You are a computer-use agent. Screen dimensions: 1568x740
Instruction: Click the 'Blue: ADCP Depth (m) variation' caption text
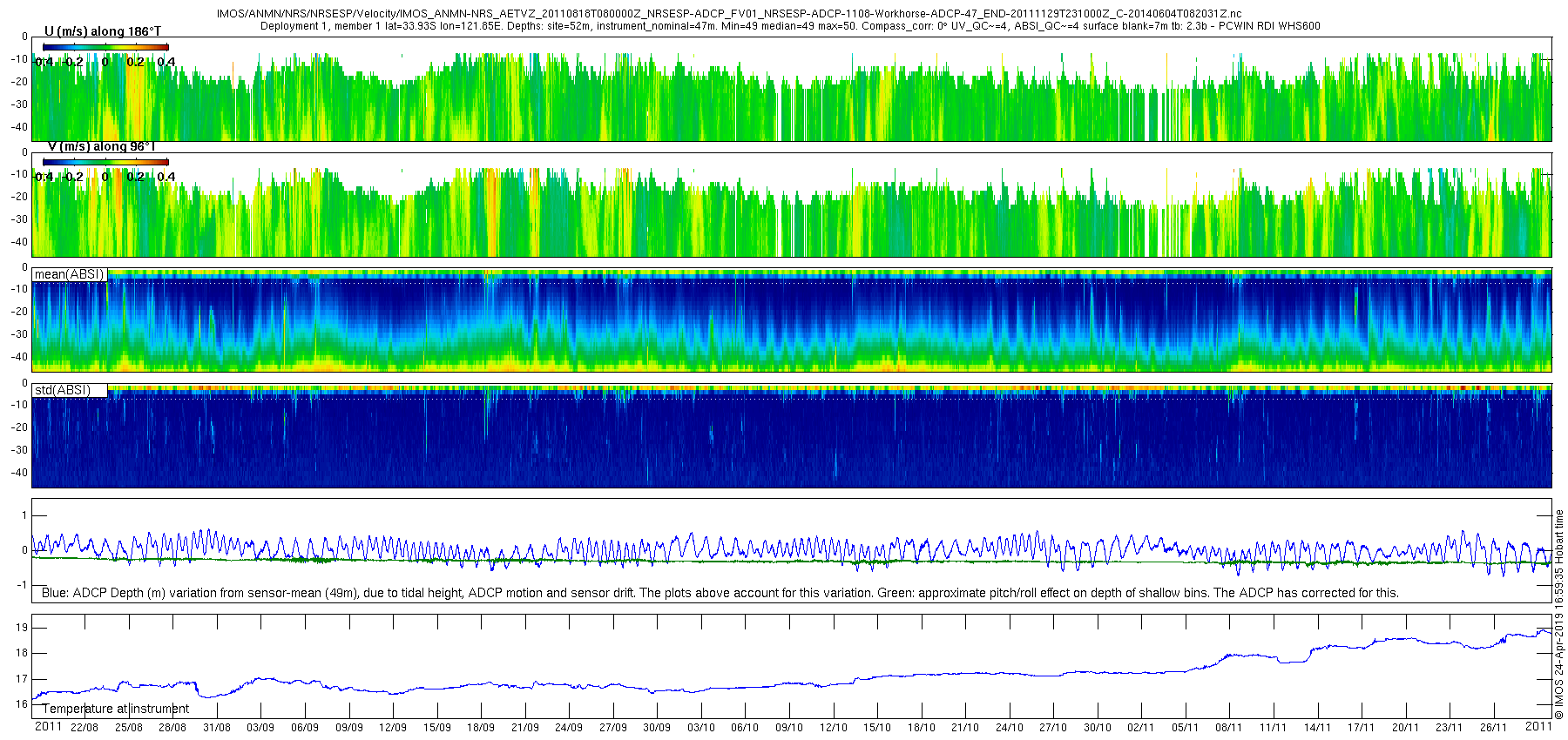pos(720,593)
